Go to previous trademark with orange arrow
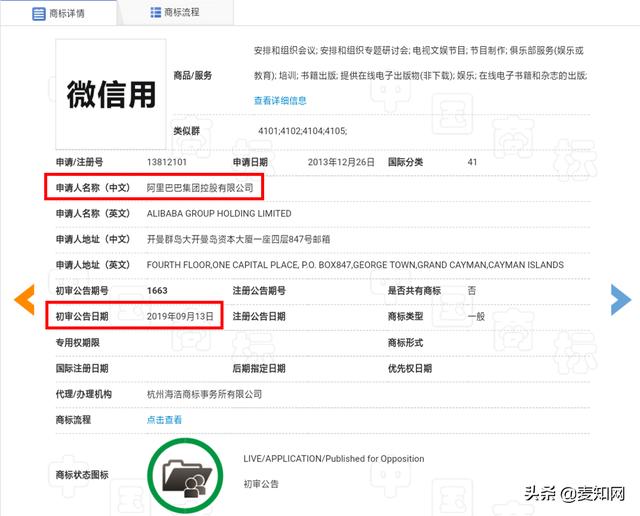This screenshot has width=640, height=516. coord(24,300)
